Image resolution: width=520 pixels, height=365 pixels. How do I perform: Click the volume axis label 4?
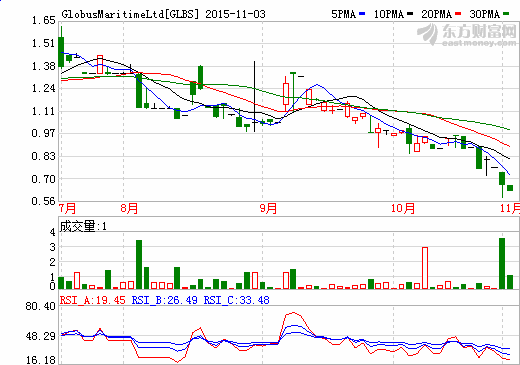(x=52, y=232)
